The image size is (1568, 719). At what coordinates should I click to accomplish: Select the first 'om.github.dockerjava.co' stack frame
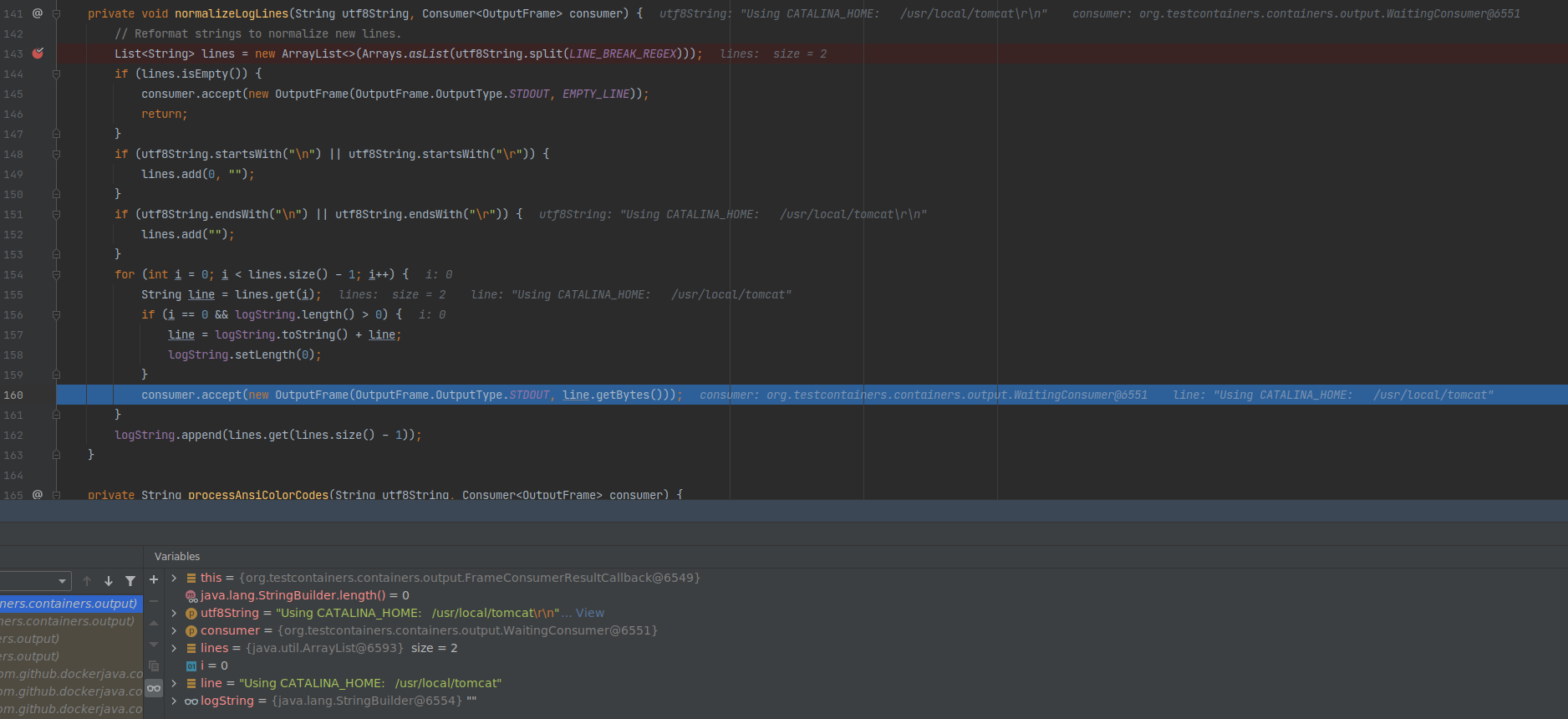click(x=71, y=673)
